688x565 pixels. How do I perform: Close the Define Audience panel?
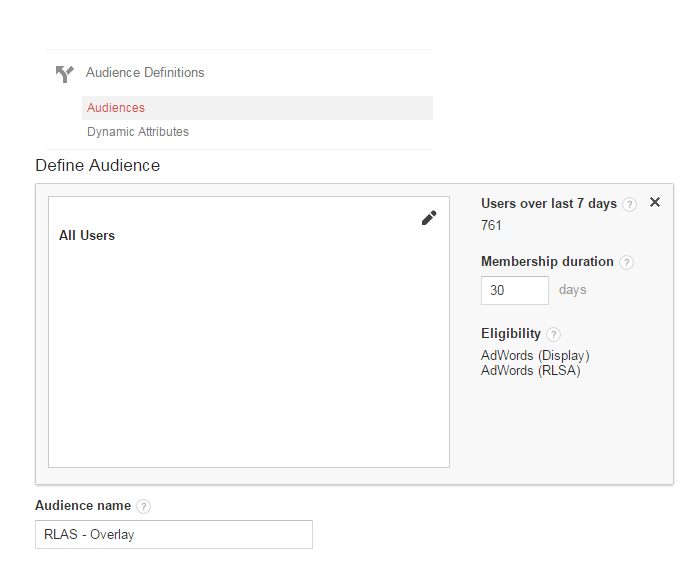click(655, 202)
